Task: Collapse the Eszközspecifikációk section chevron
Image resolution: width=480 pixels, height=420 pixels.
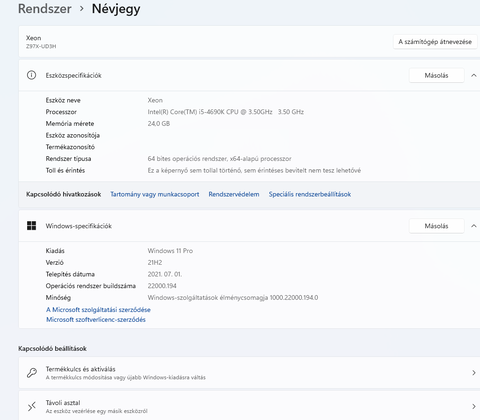Action: point(474,75)
